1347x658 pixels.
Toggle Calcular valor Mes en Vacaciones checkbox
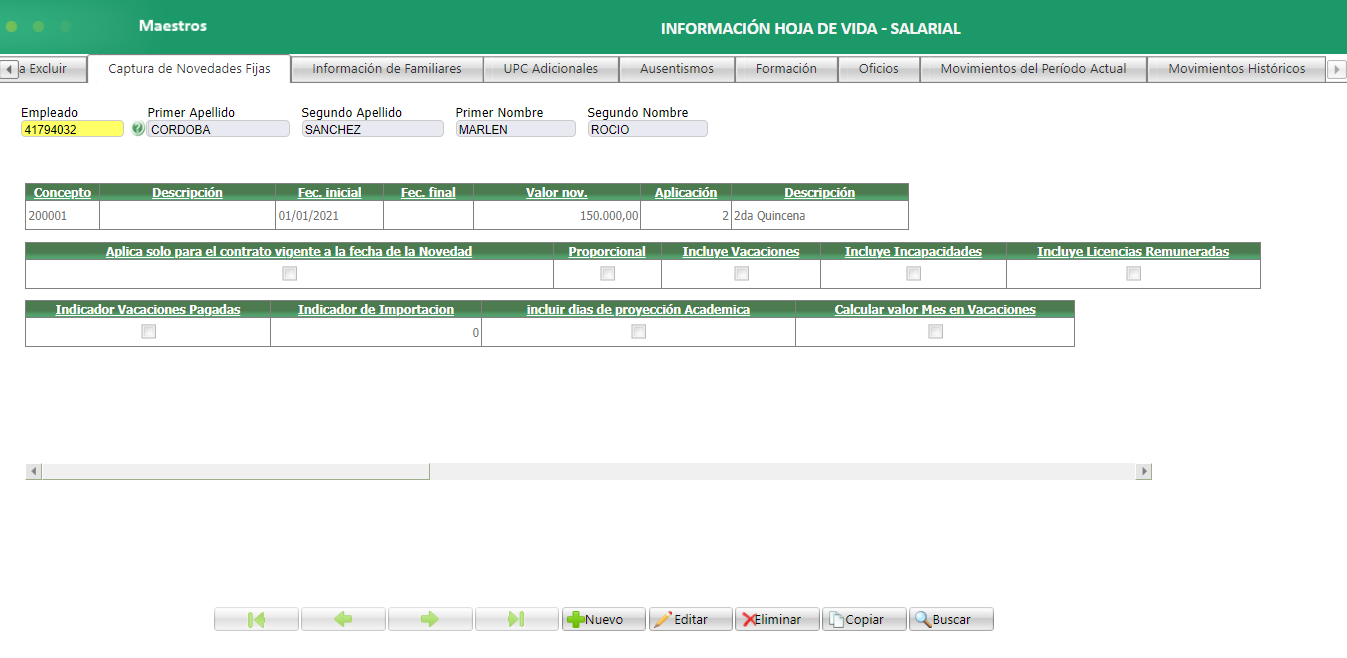935,332
